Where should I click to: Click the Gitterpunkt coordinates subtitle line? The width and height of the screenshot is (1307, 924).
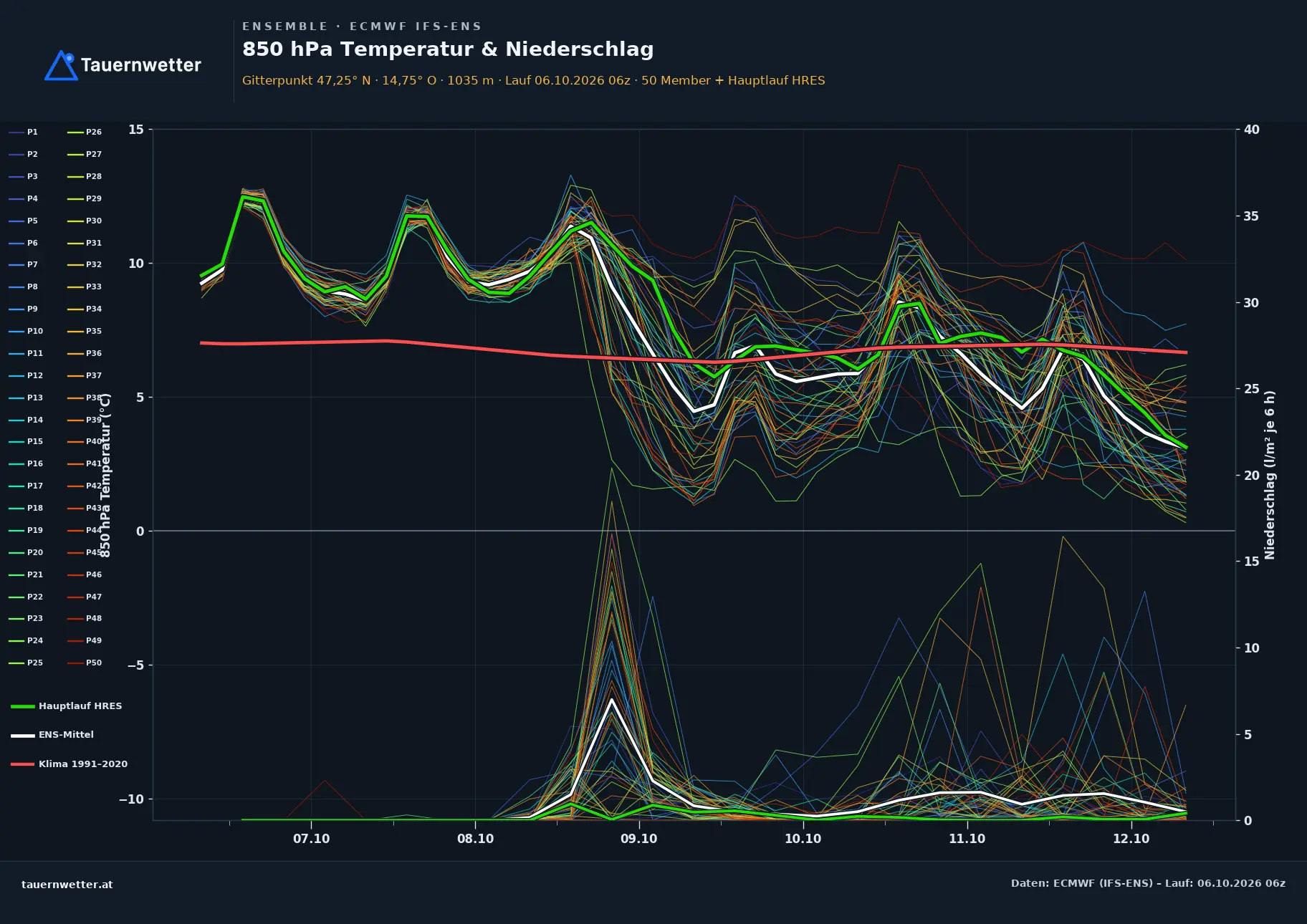point(534,80)
